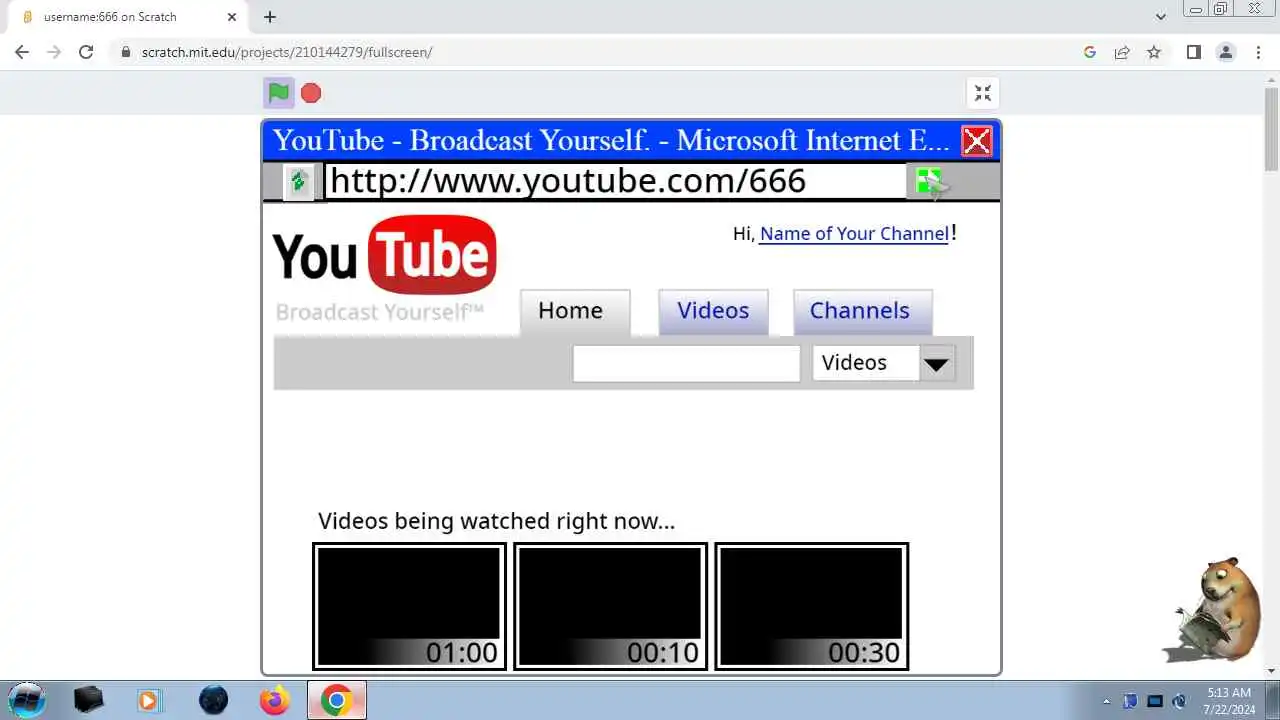
Task: Open the video thumbnail lasting 00:10
Action: [x=610, y=606]
